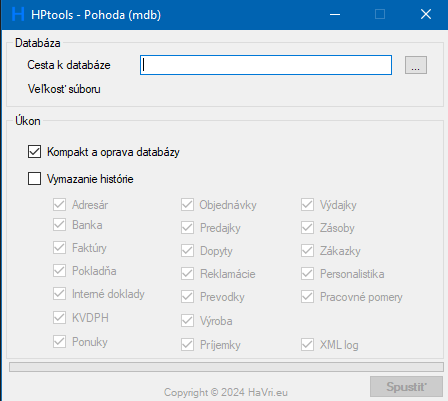Open the file browse dialog with the ... button
The width and height of the screenshot is (448, 401).
coord(416,65)
